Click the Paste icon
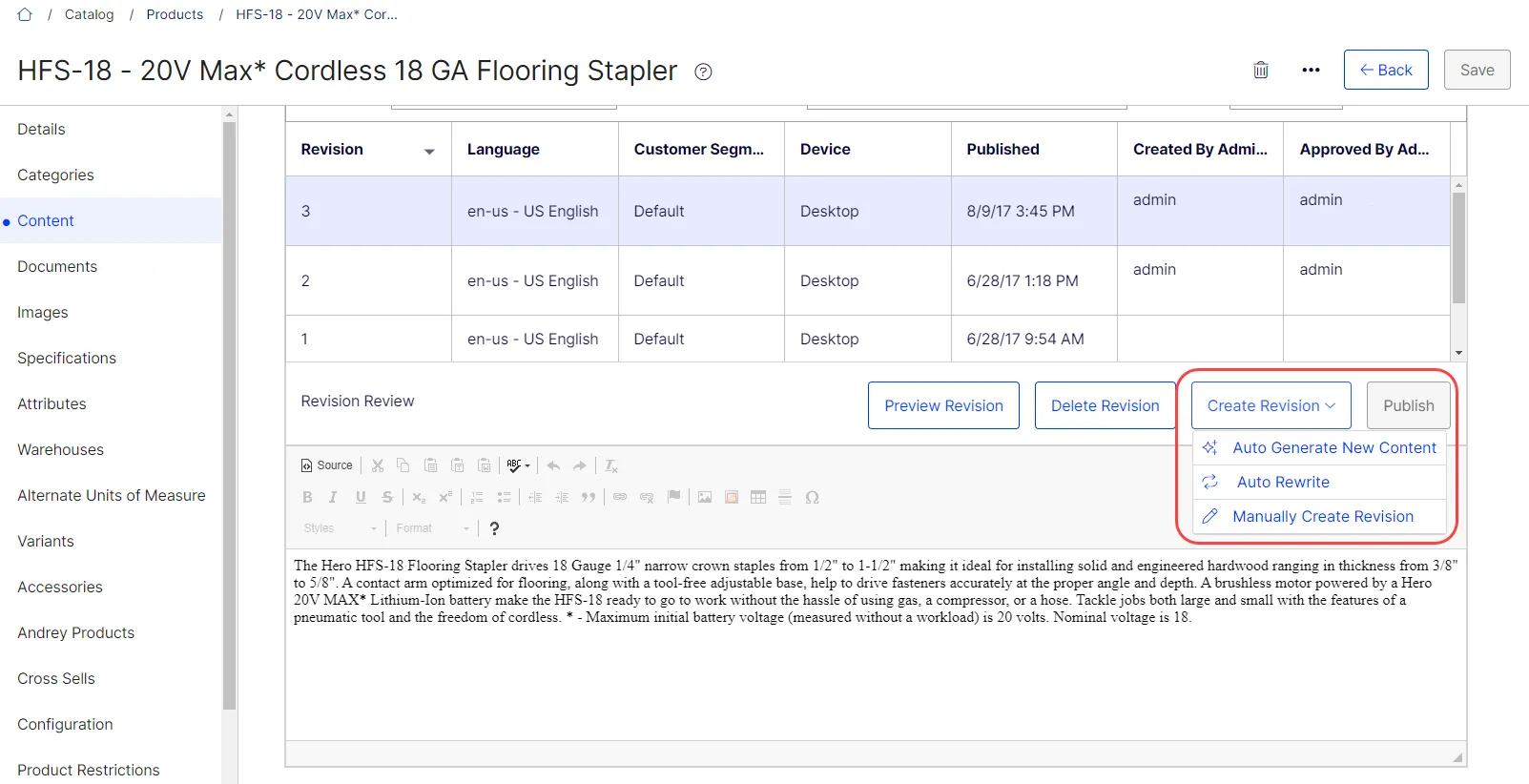The image size is (1529, 784). 430,465
